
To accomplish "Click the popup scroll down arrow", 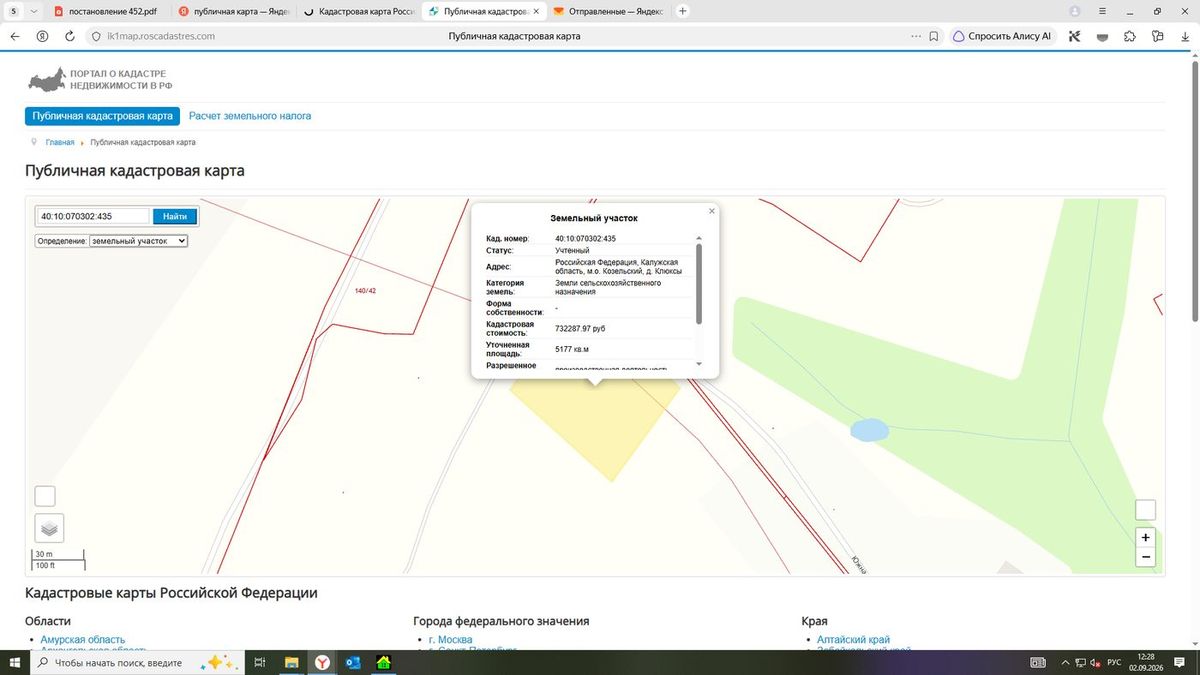I will pyautogui.click(x=698, y=364).
